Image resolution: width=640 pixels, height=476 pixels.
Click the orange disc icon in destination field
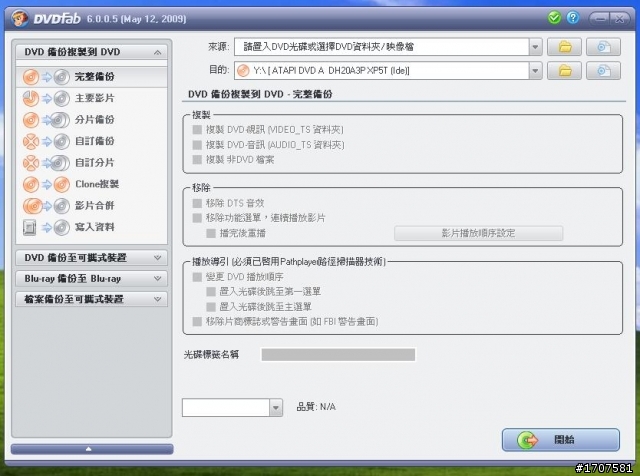(x=243, y=71)
